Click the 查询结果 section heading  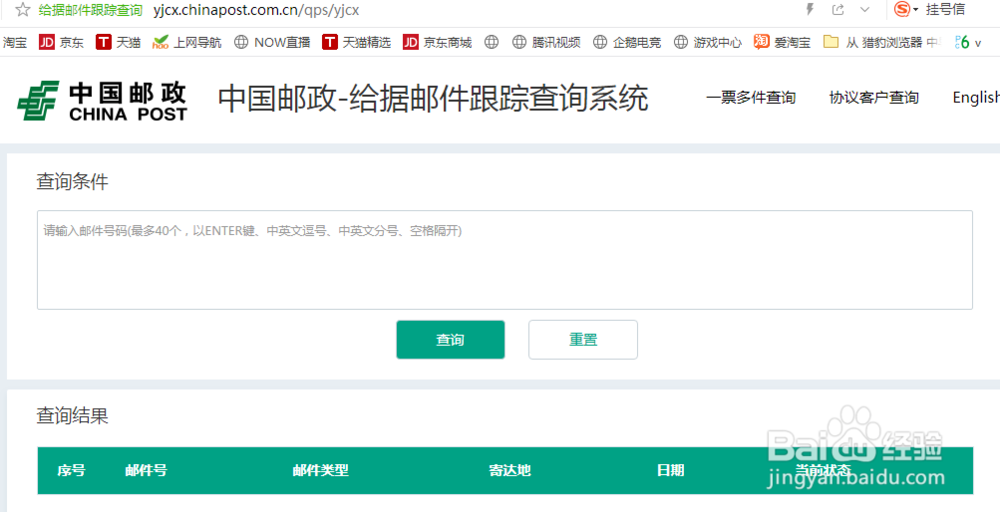72,416
